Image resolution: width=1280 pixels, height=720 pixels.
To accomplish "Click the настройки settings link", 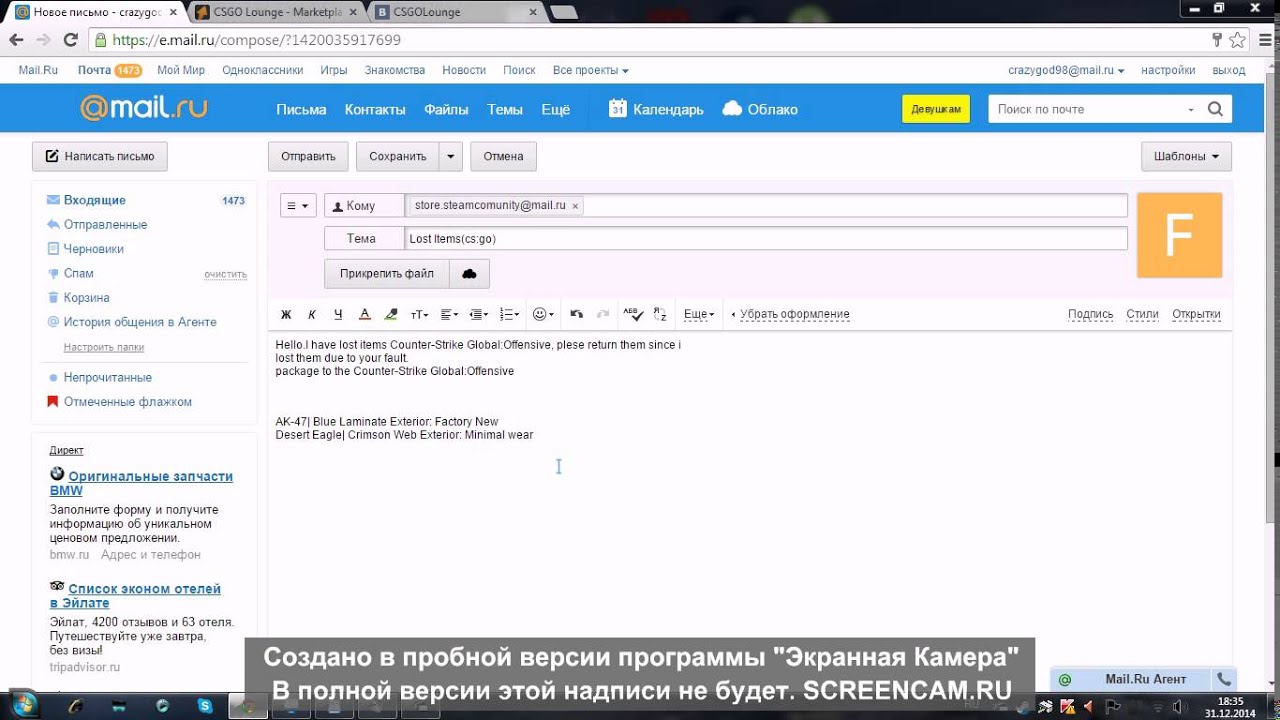I will (x=1168, y=70).
